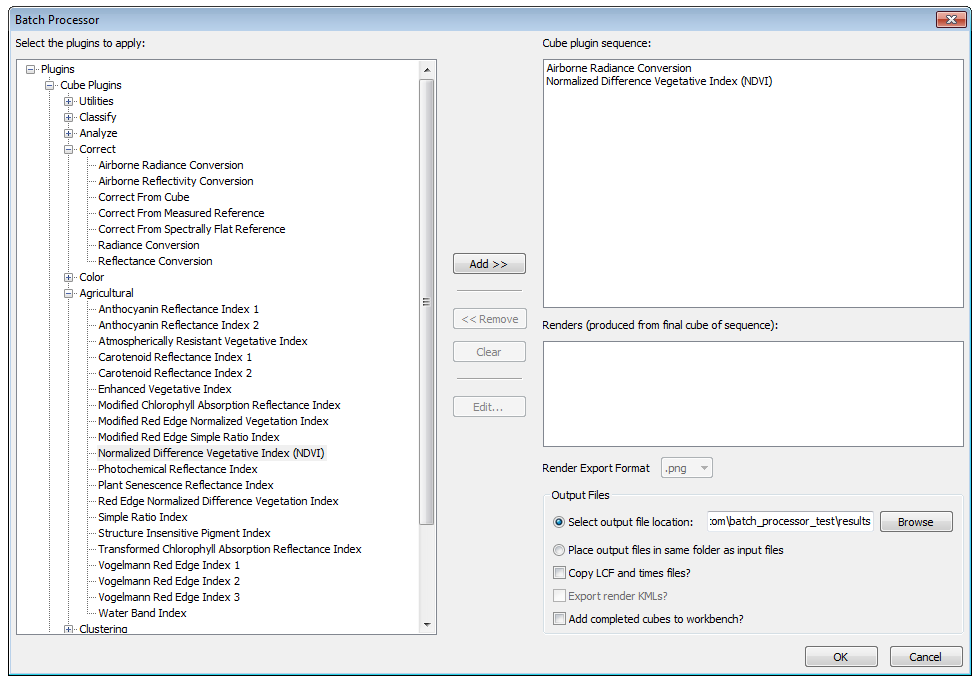Select Plant Senescence Reflectance Index
Image resolution: width=978 pixels, height=686 pixels.
pos(186,485)
